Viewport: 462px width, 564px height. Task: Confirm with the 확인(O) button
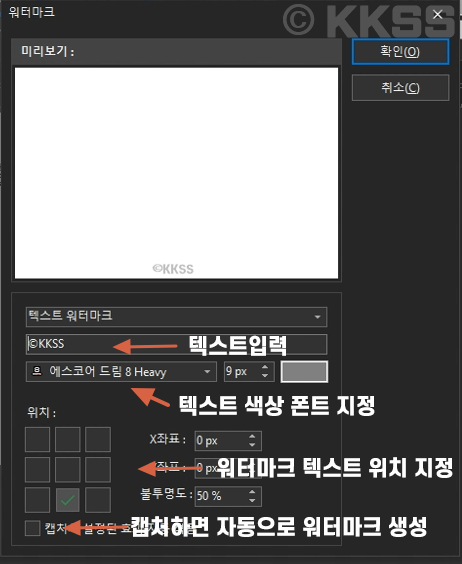pyautogui.click(x=400, y=52)
